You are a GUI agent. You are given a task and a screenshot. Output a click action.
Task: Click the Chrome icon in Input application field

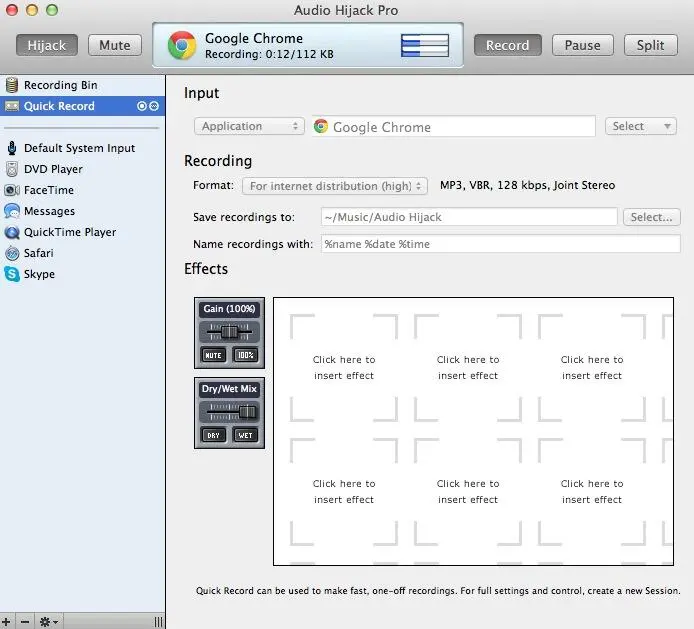click(x=321, y=127)
